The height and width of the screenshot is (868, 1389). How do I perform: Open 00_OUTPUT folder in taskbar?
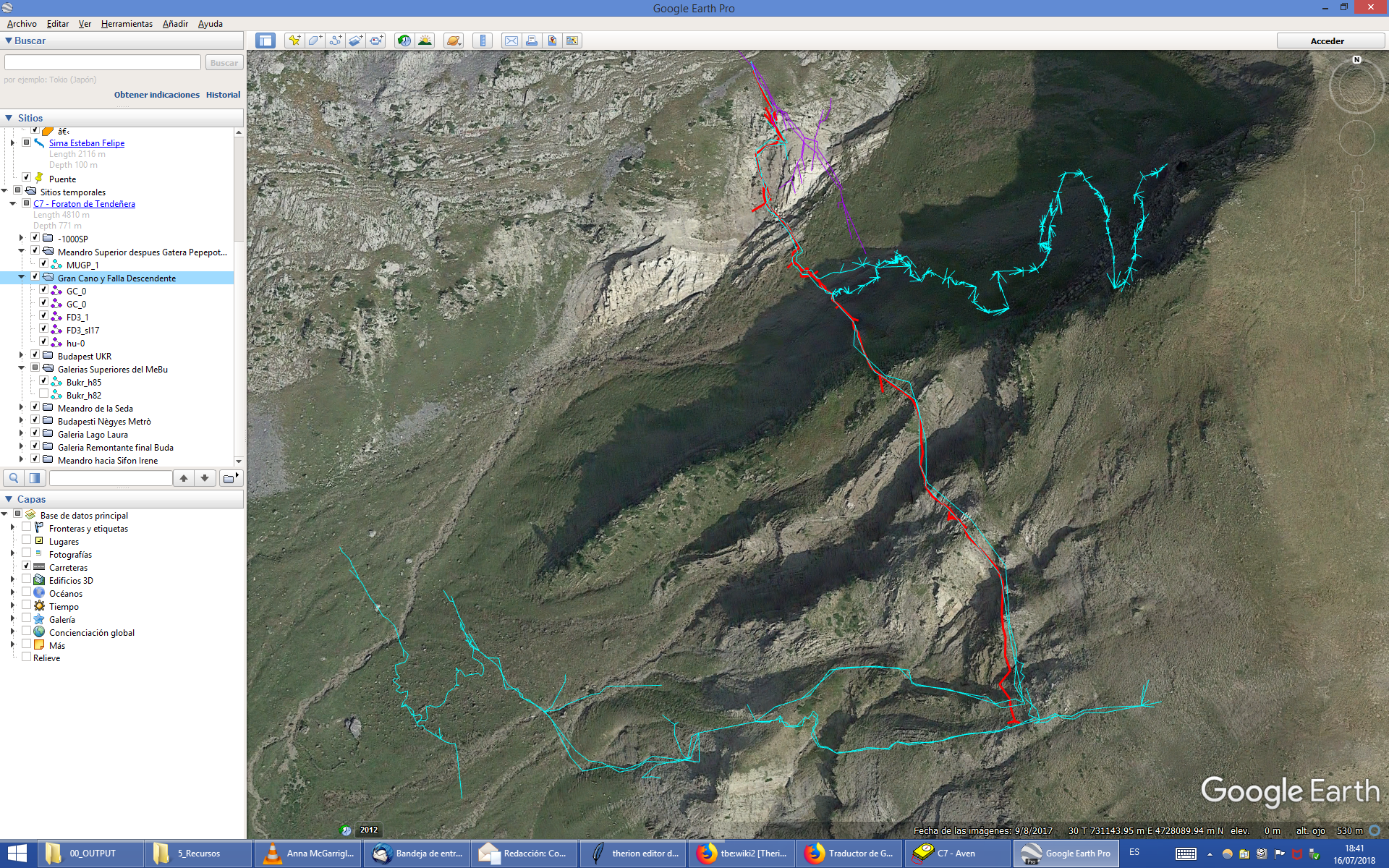pyautogui.click(x=90, y=854)
